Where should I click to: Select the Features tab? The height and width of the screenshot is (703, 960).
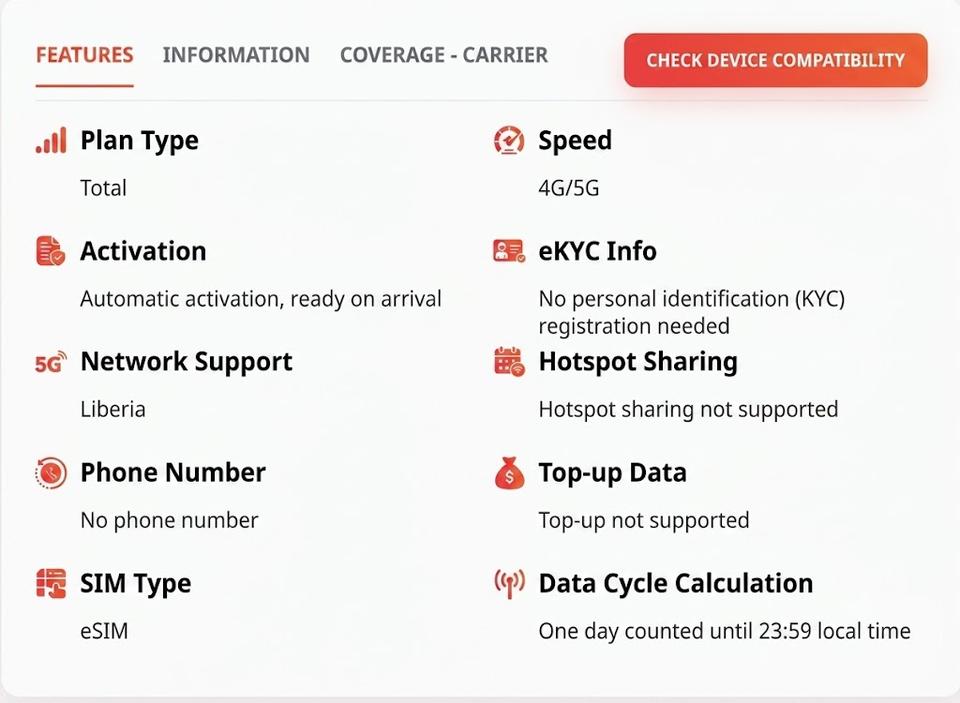84,55
